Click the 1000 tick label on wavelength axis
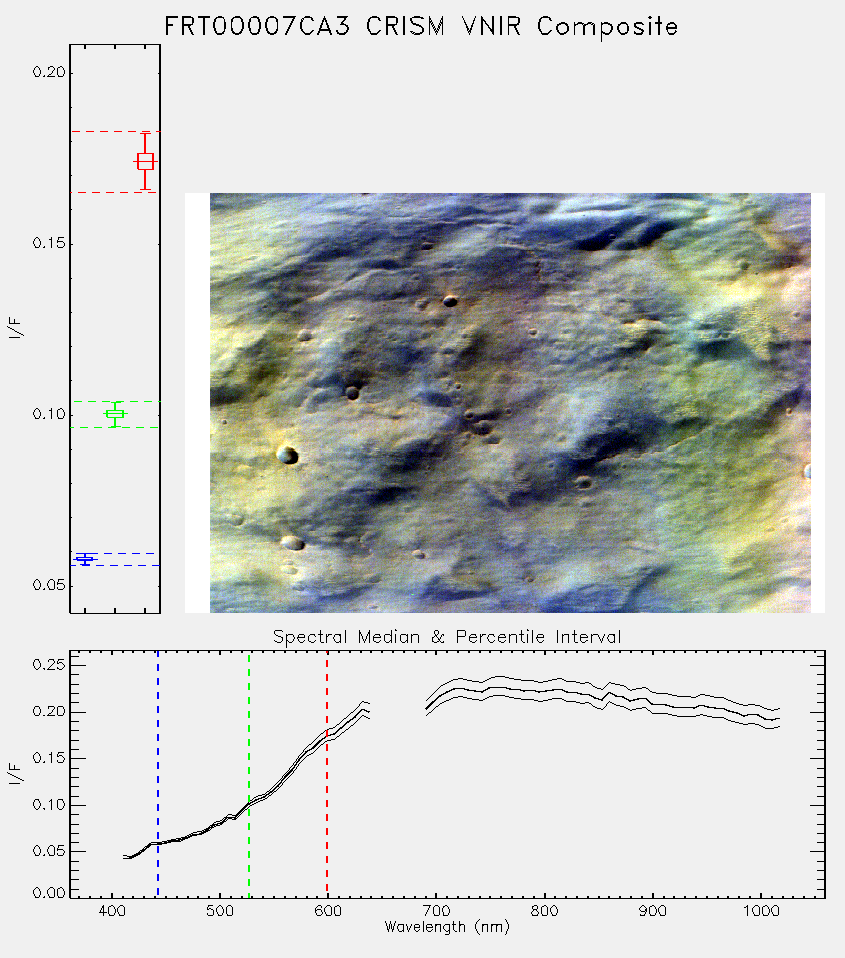 click(760, 911)
